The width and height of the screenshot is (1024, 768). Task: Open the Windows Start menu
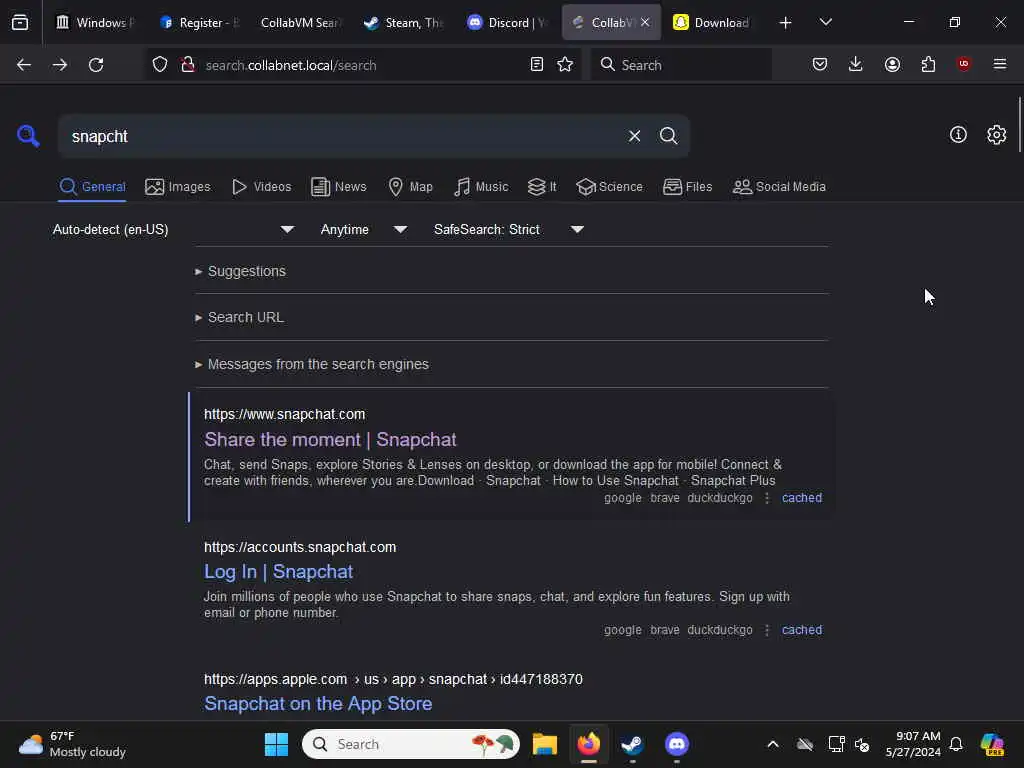pos(276,744)
